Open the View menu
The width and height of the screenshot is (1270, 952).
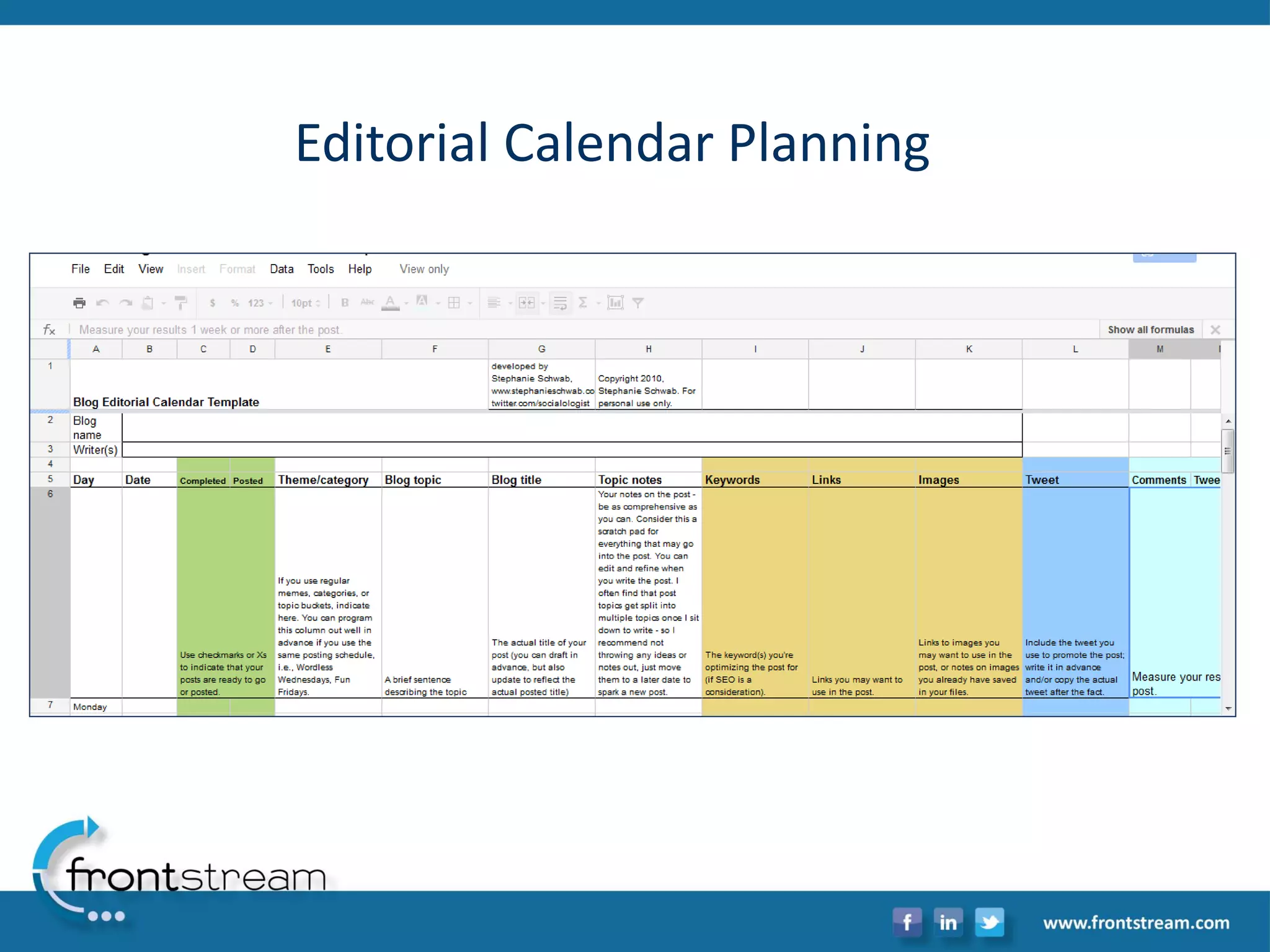click(x=151, y=269)
